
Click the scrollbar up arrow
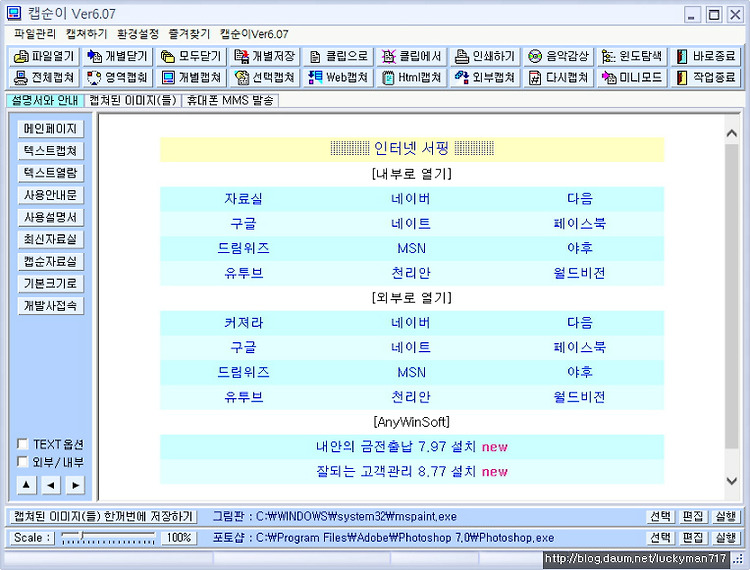click(x=731, y=133)
